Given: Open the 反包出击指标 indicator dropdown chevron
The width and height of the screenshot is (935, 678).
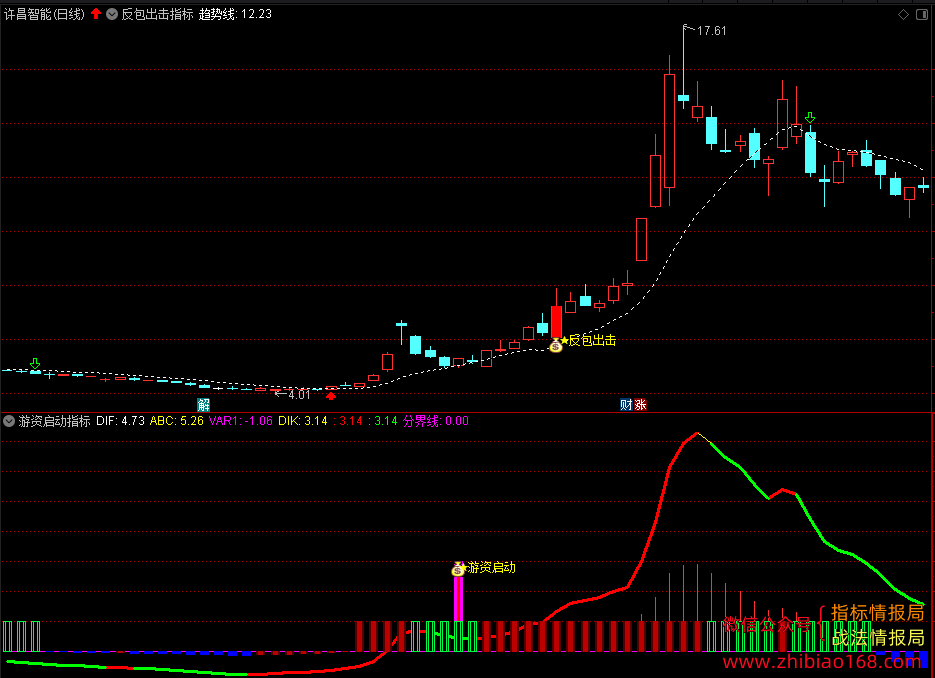Looking at the screenshot, I should [112, 14].
